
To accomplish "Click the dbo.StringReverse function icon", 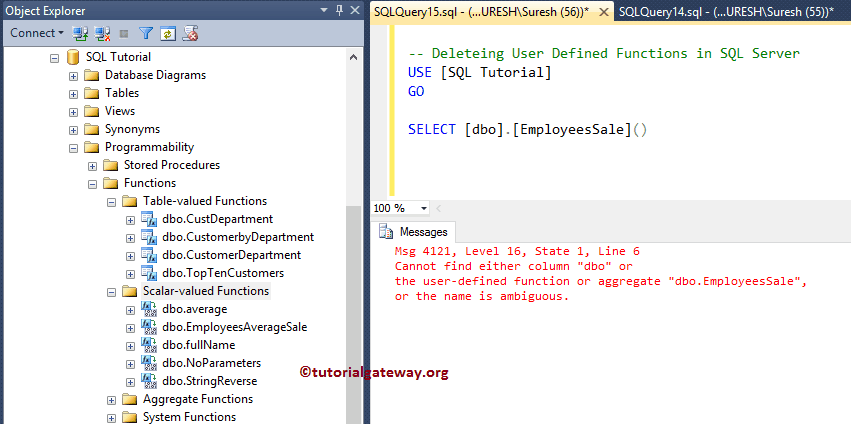I will 149,381.
